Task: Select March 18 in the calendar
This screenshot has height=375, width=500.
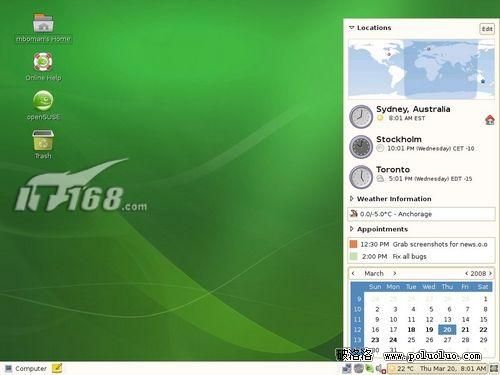Action: [x=411, y=330]
